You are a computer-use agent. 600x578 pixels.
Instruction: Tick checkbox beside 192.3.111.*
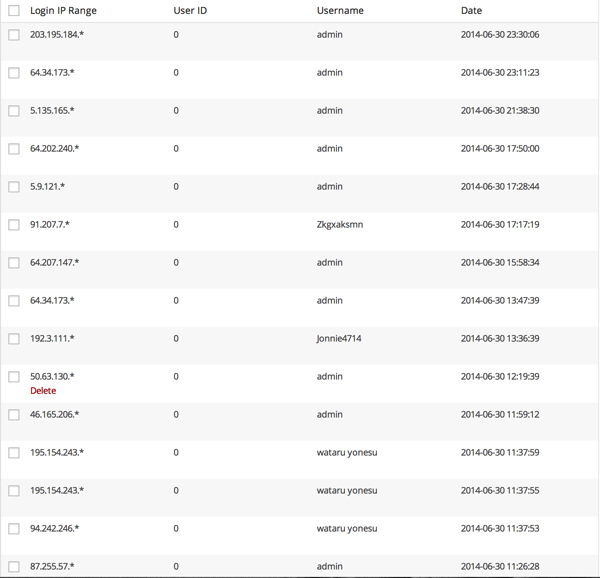(x=14, y=339)
